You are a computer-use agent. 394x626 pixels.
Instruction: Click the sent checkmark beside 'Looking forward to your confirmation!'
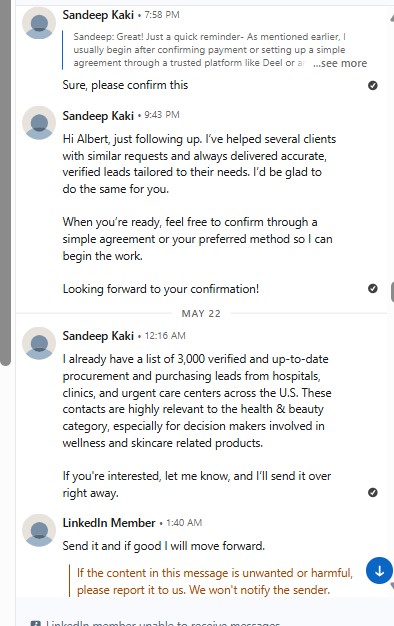coord(373,289)
